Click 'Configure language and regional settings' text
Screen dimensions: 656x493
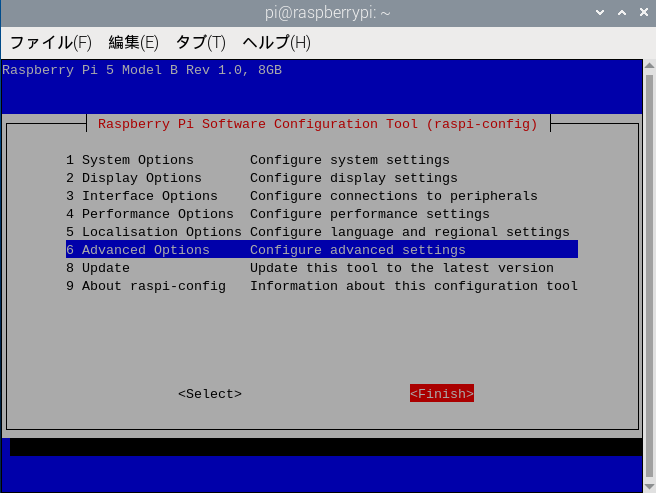[x=410, y=232]
